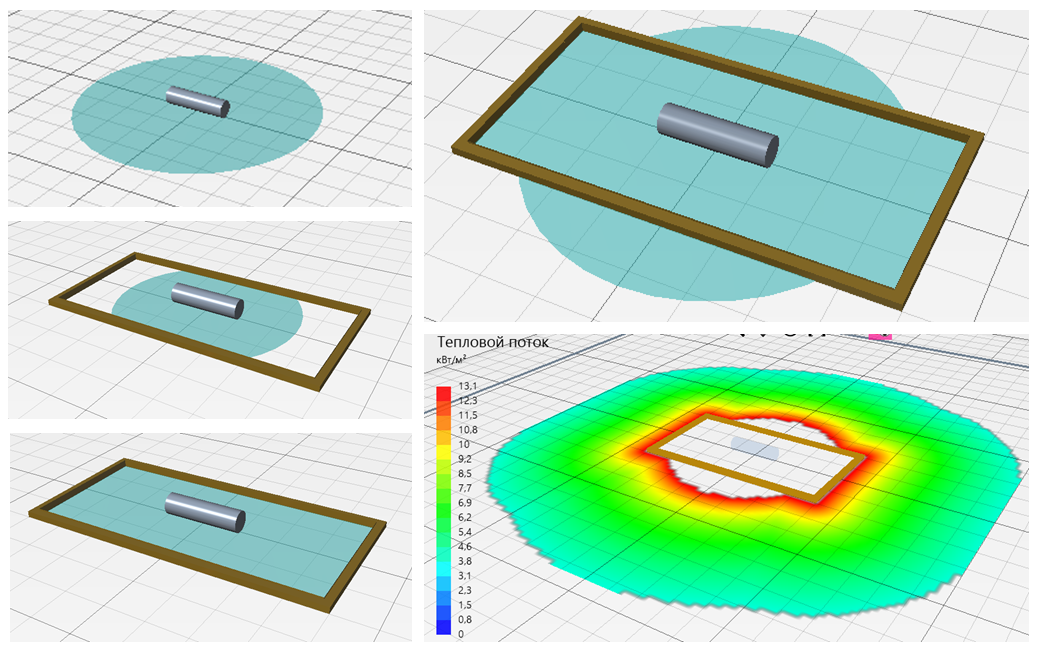Click the legend value '1,5'
Image resolution: width=1042 pixels, height=652 pixels.
[465, 605]
